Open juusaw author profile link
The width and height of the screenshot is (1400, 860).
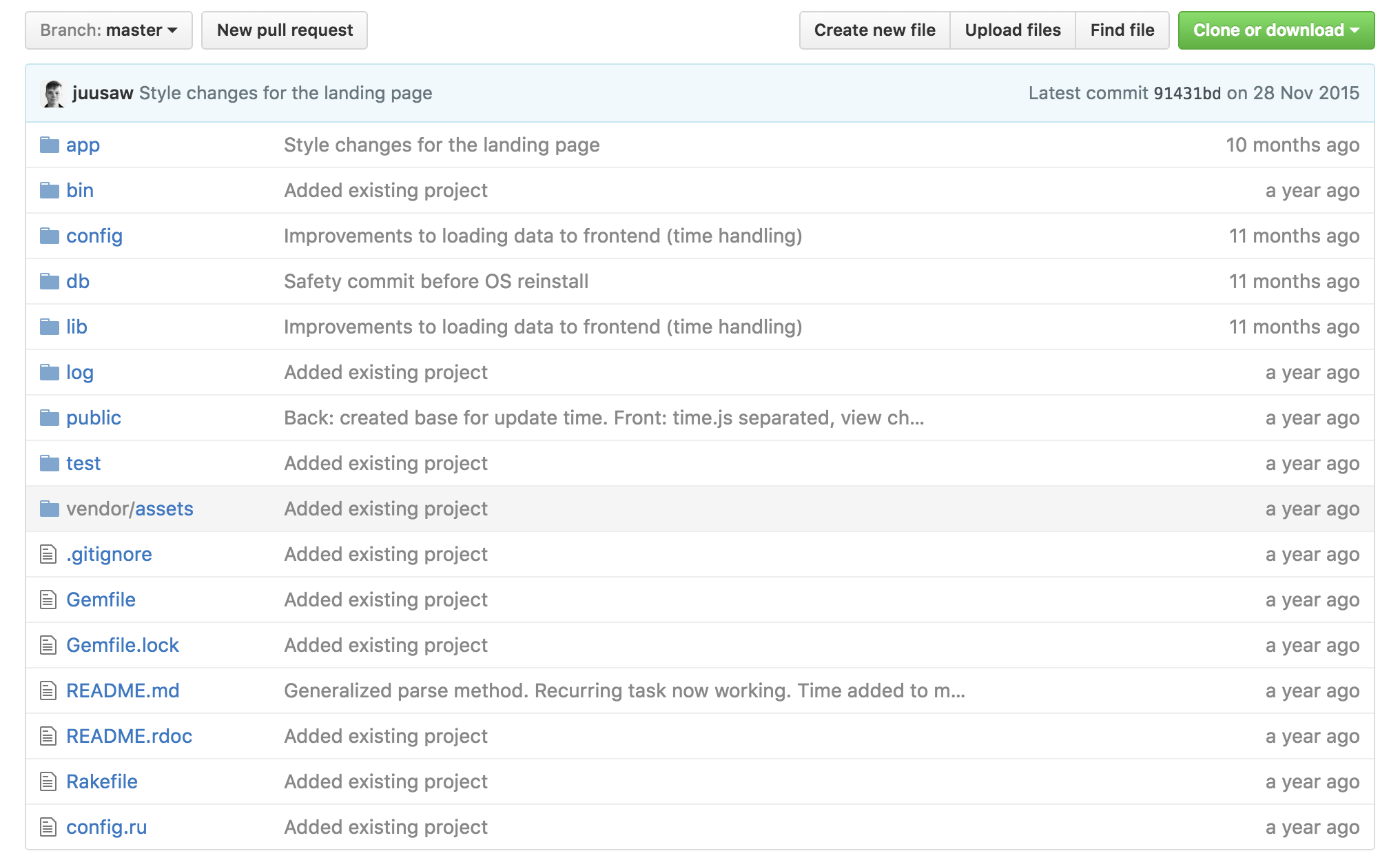point(103,93)
